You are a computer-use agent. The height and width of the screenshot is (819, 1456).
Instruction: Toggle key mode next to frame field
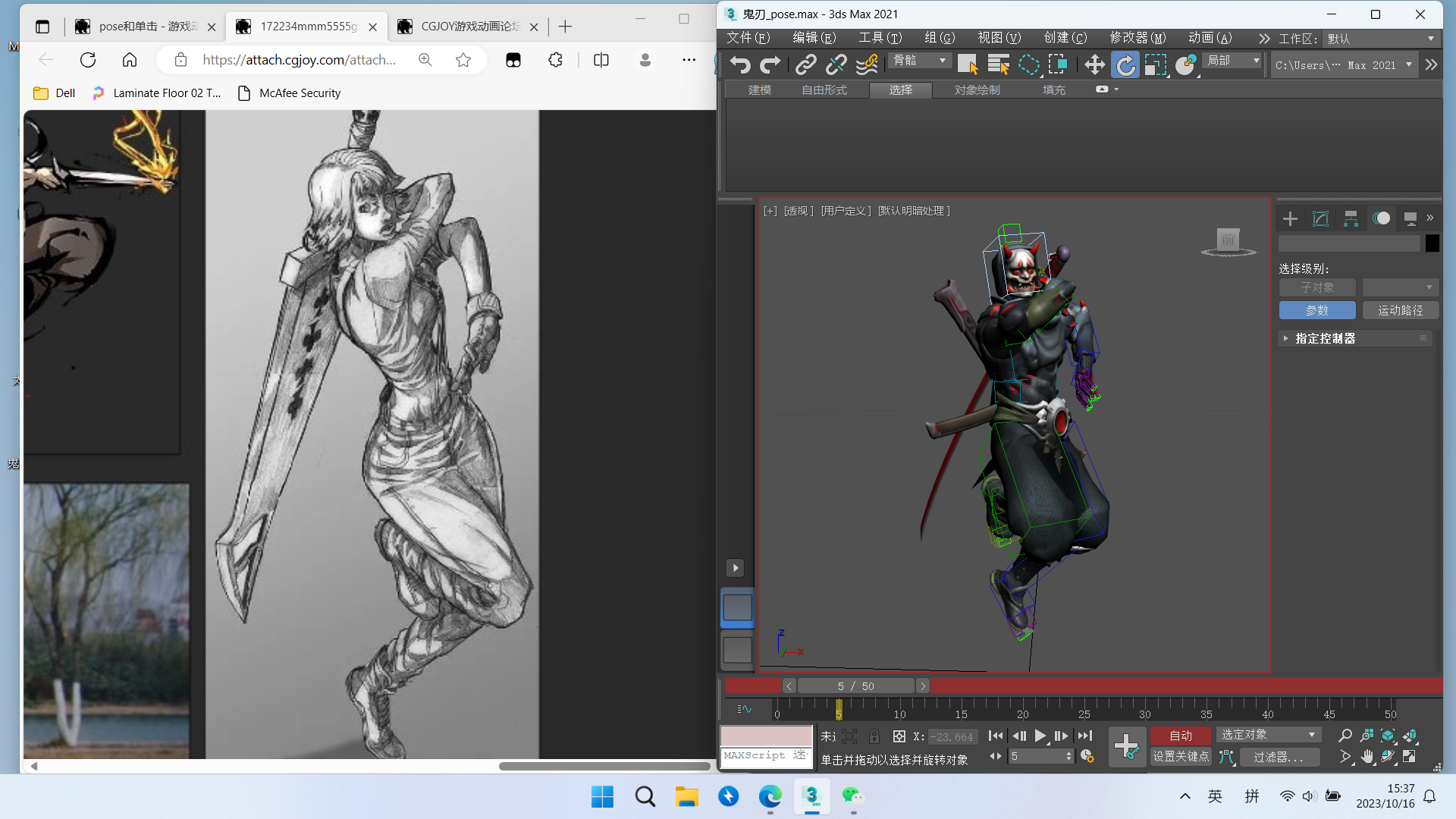pyautogui.click(x=996, y=756)
